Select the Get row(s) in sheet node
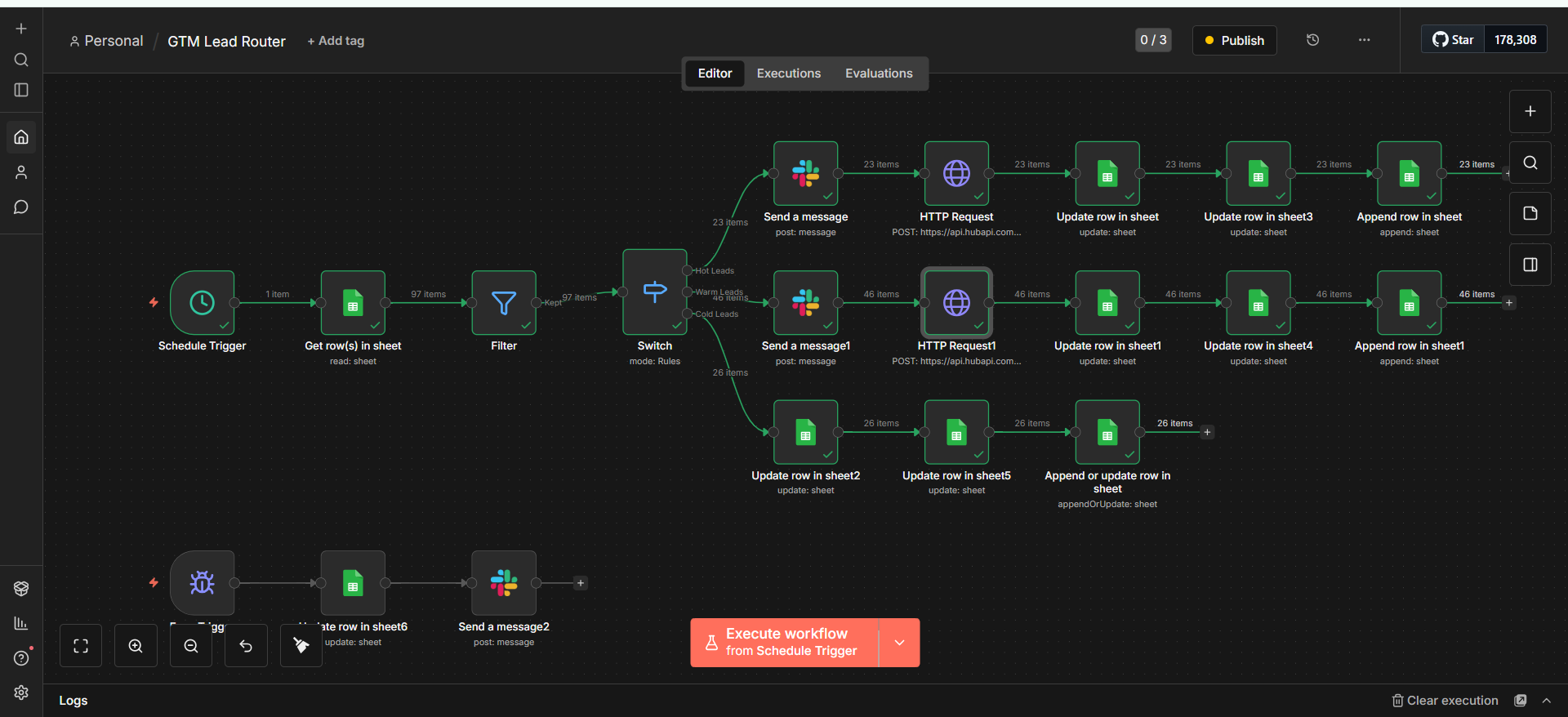 click(353, 303)
